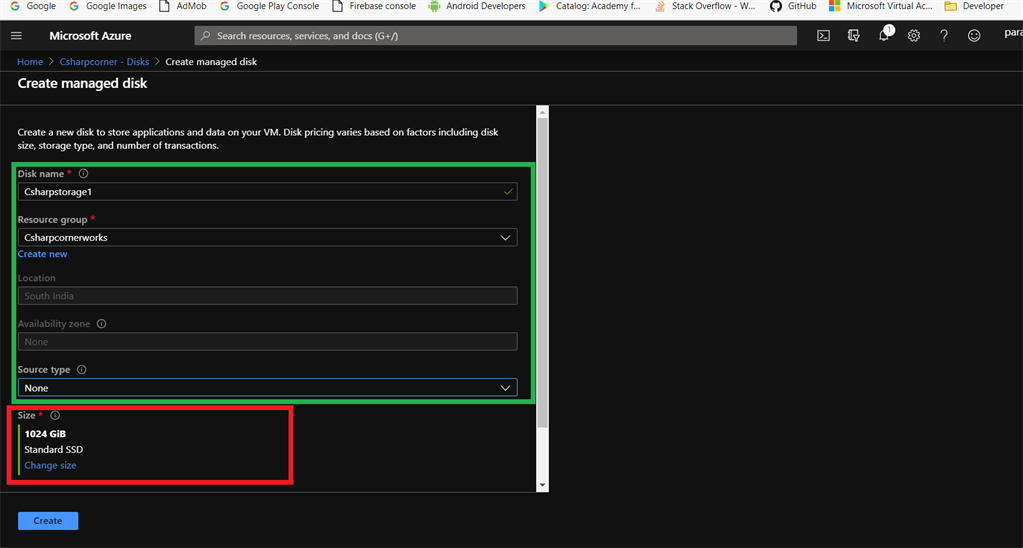Open Cloud Shell from the top bar
1023x548 pixels.
(x=823, y=36)
